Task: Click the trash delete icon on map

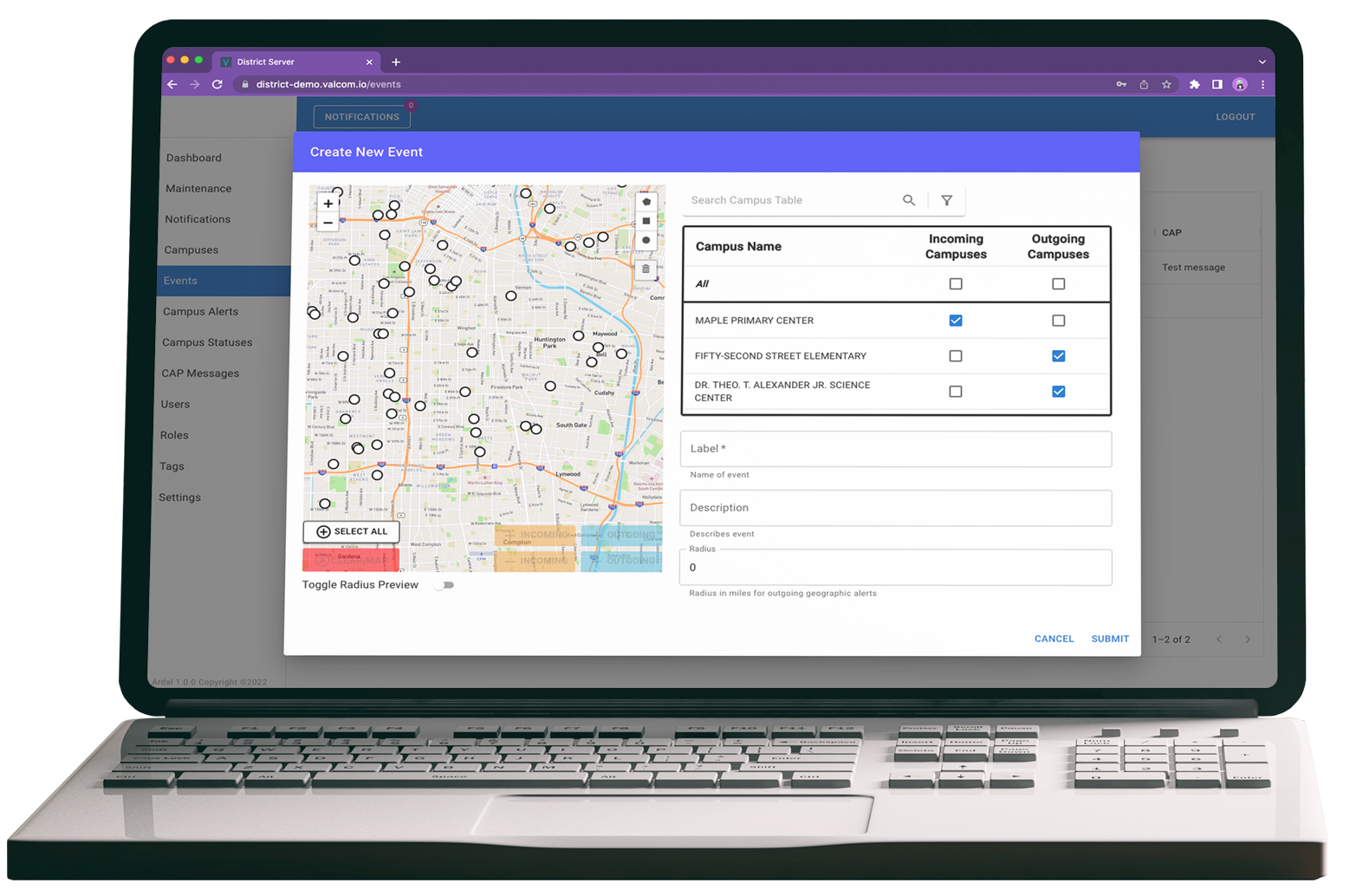Action: (646, 269)
